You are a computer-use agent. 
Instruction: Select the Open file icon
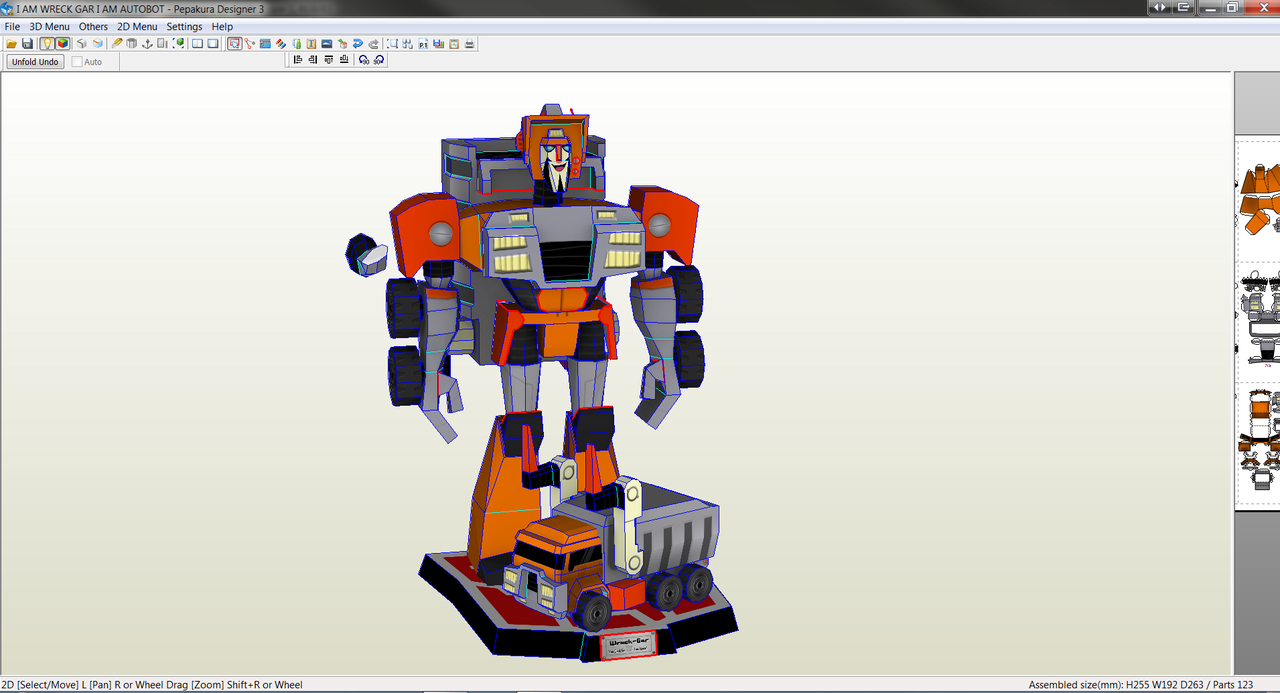click(x=10, y=43)
